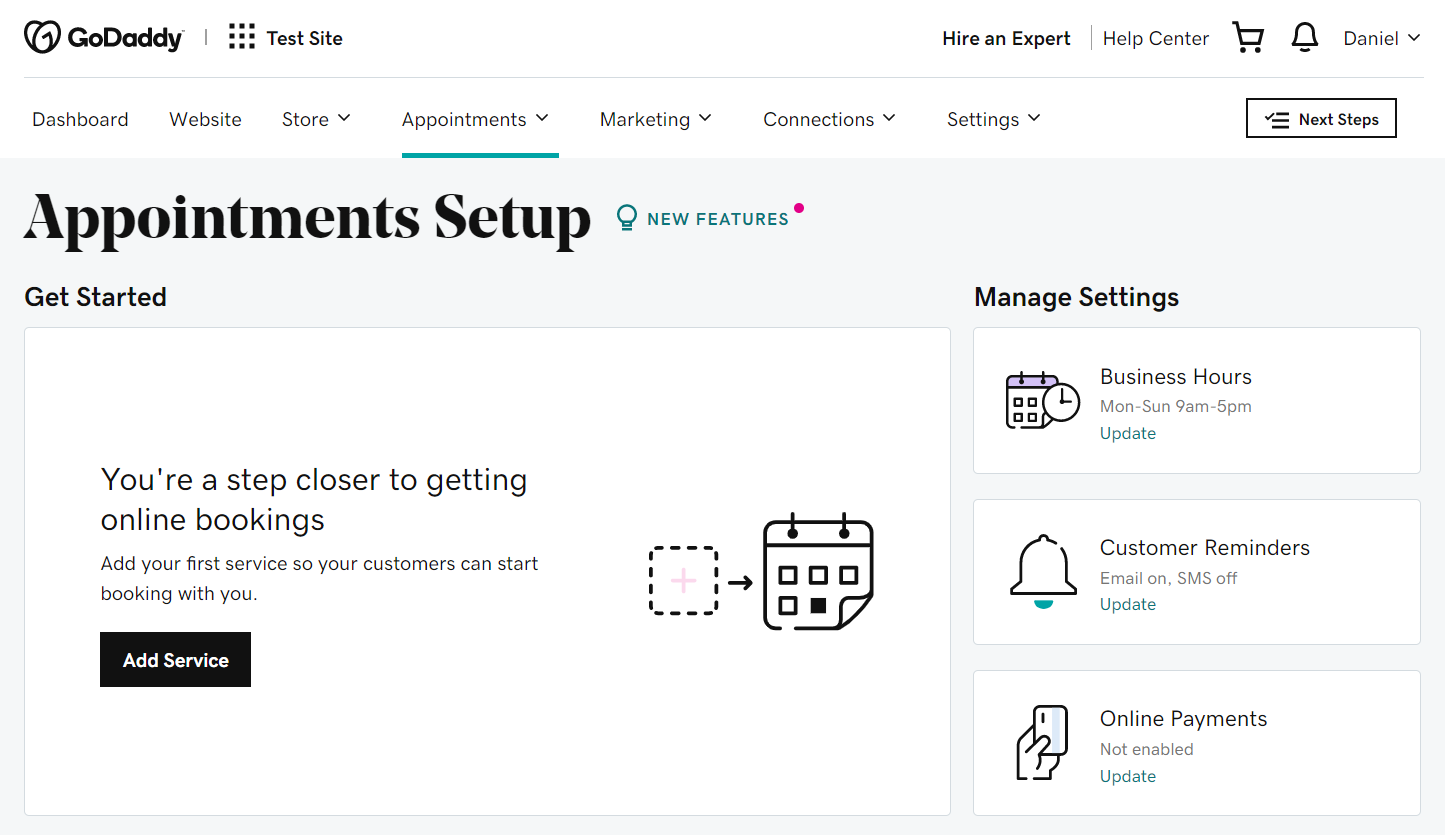Expand the Connections dropdown menu
This screenshot has width=1445, height=835.
pos(830,119)
